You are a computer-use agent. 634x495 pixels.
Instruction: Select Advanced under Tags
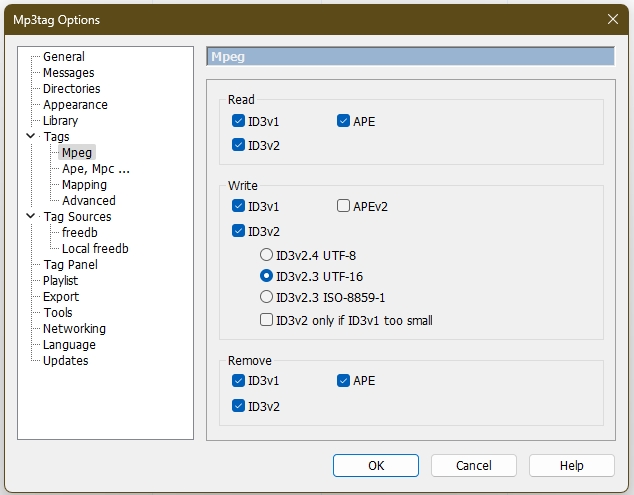pyautogui.click(x=89, y=201)
